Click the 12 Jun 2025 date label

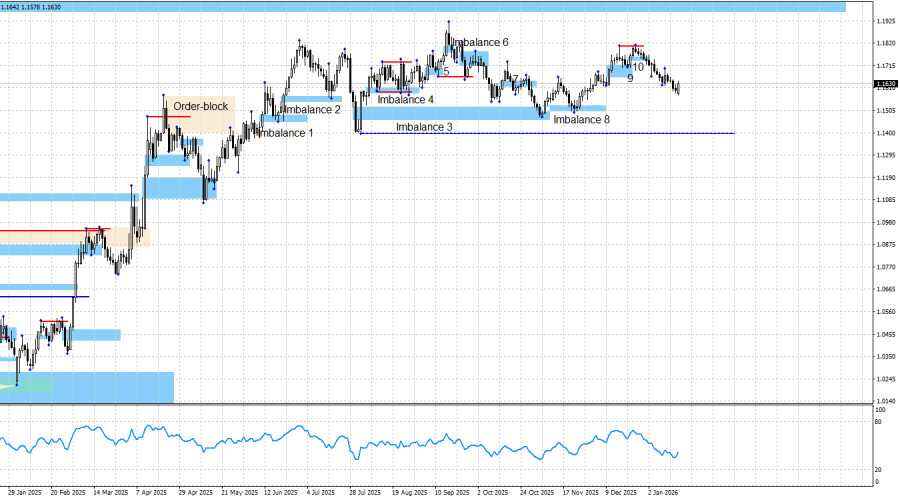point(281,493)
